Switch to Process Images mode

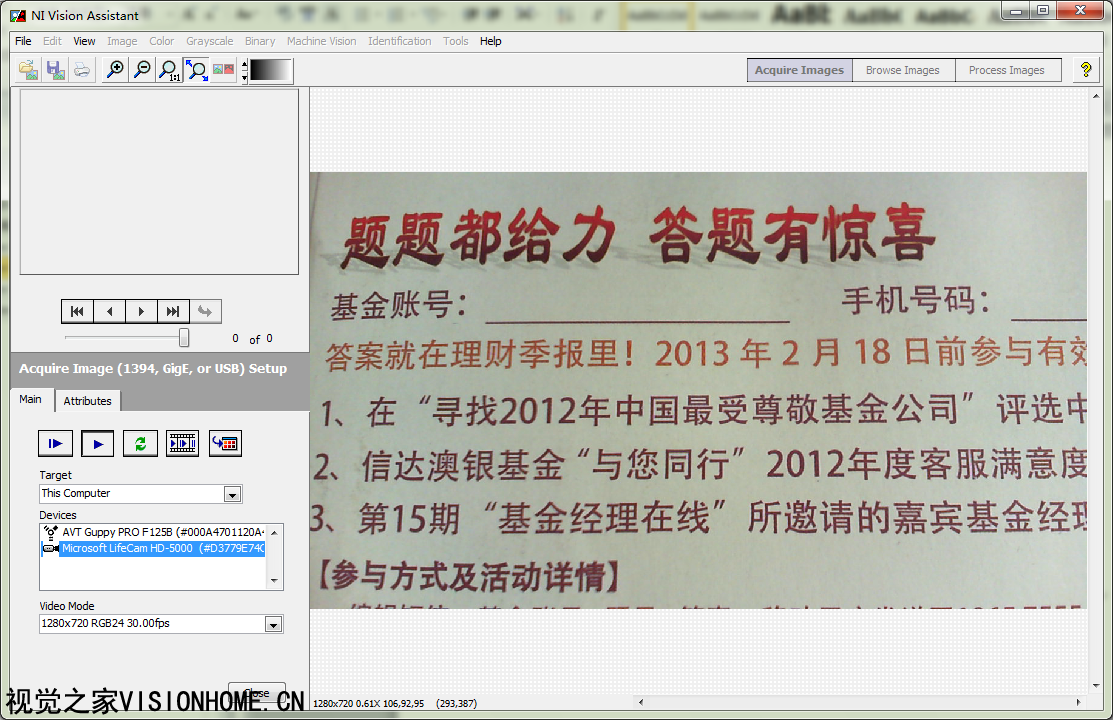[x=1007, y=70]
